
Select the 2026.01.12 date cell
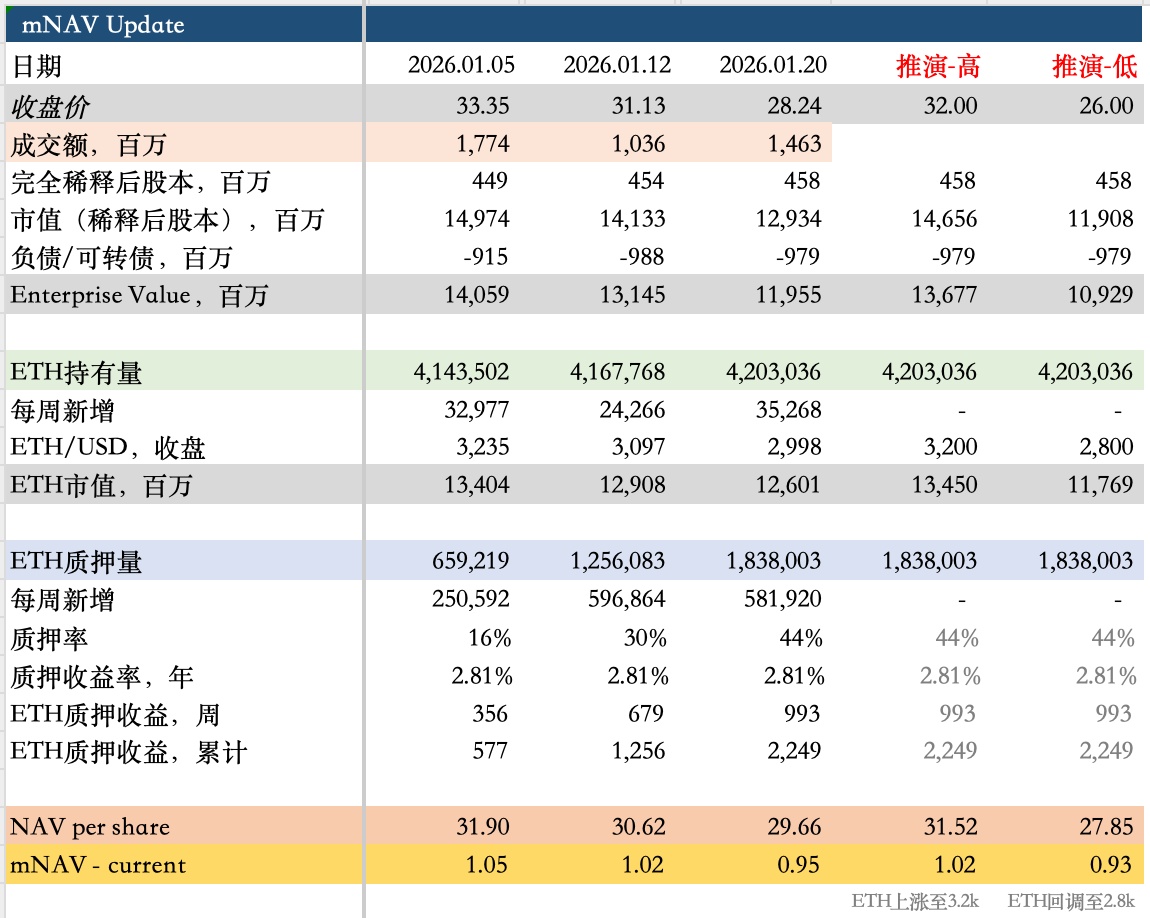pos(617,66)
